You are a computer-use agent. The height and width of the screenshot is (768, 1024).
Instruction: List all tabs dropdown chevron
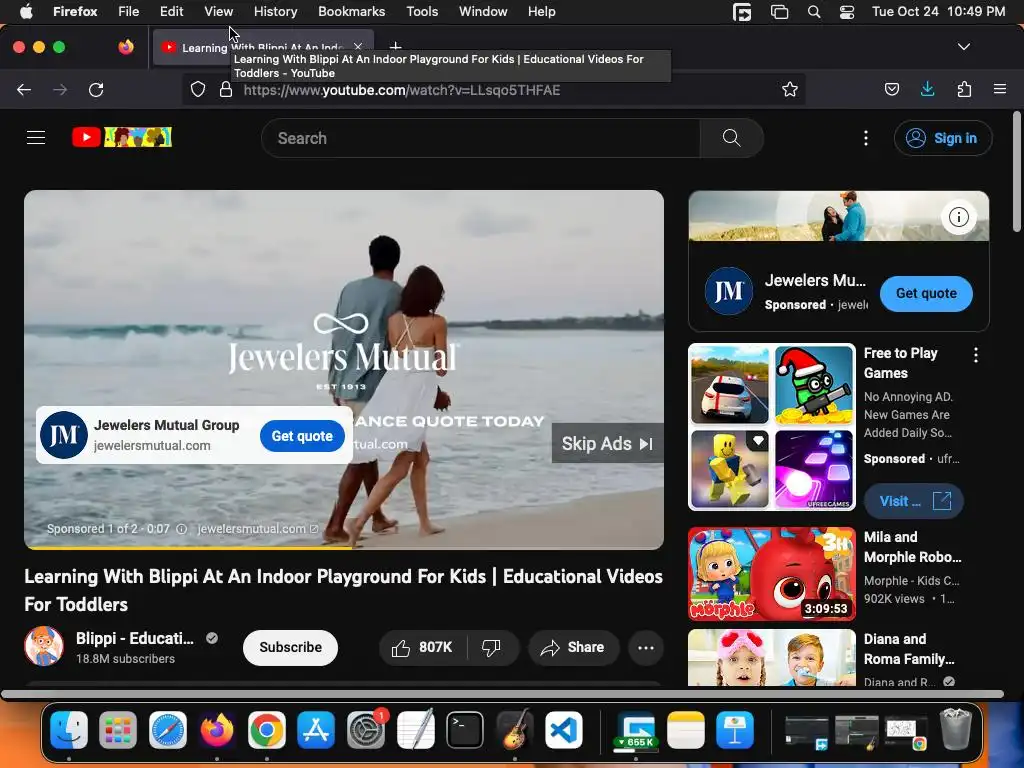(x=964, y=47)
